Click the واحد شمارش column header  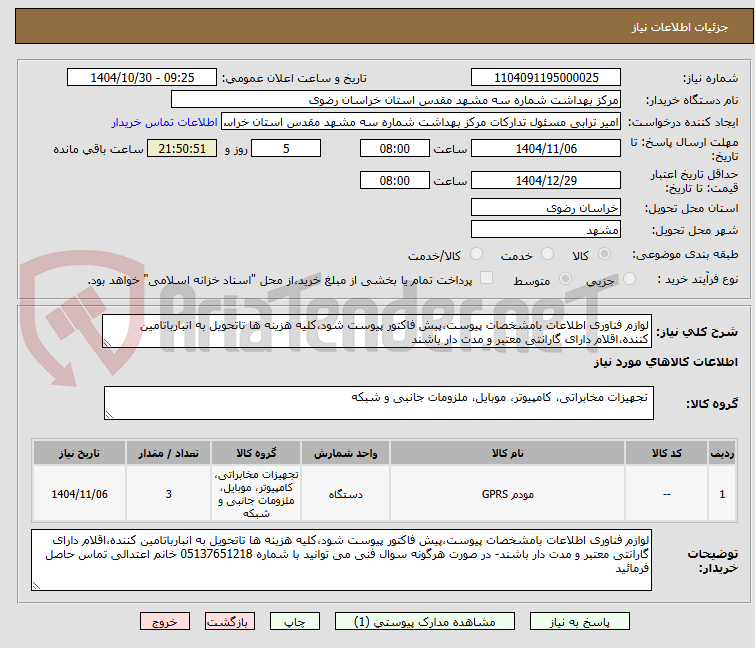[345, 453]
